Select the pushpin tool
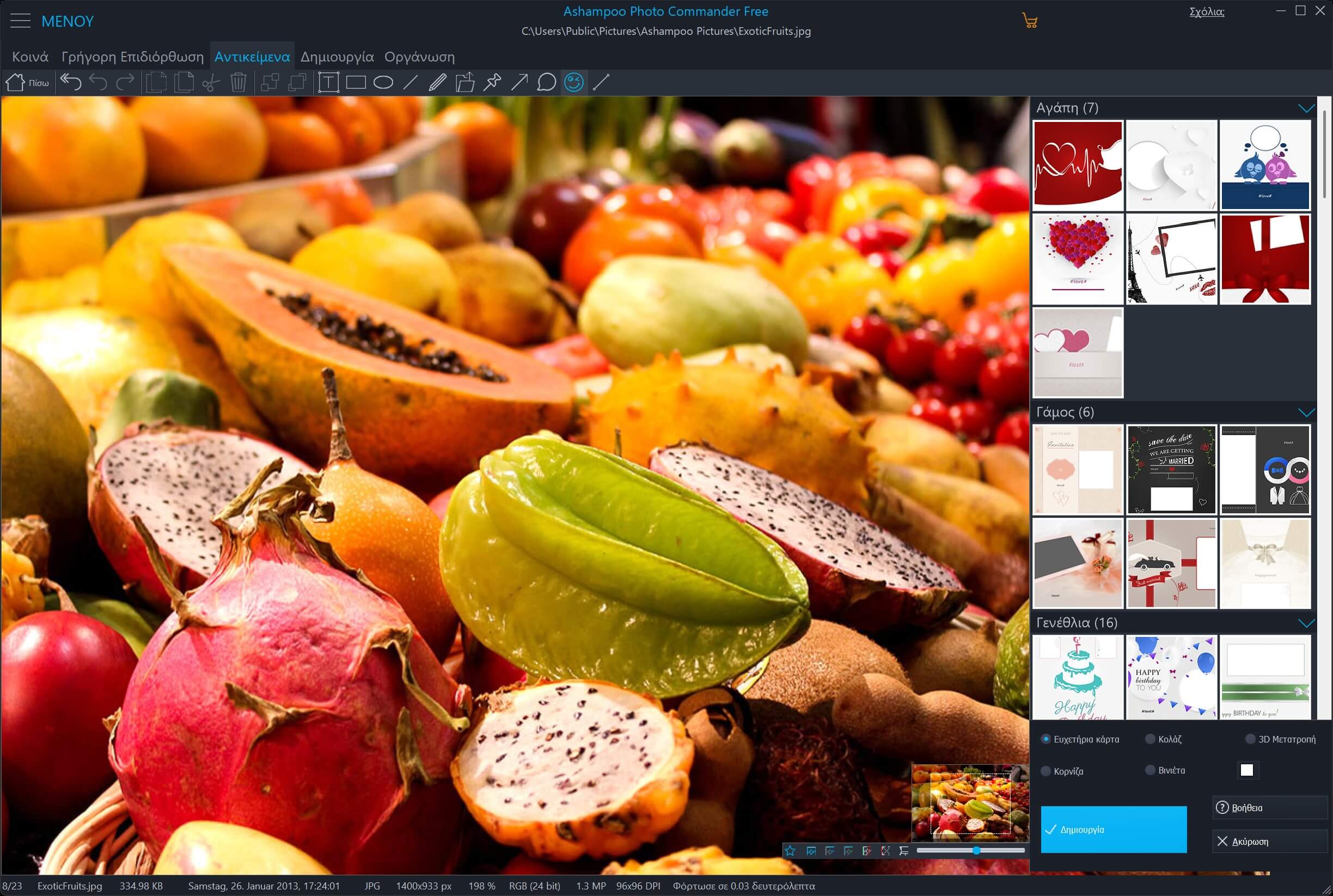Image resolution: width=1333 pixels, height=896 pixels. (x=492, y=82)
